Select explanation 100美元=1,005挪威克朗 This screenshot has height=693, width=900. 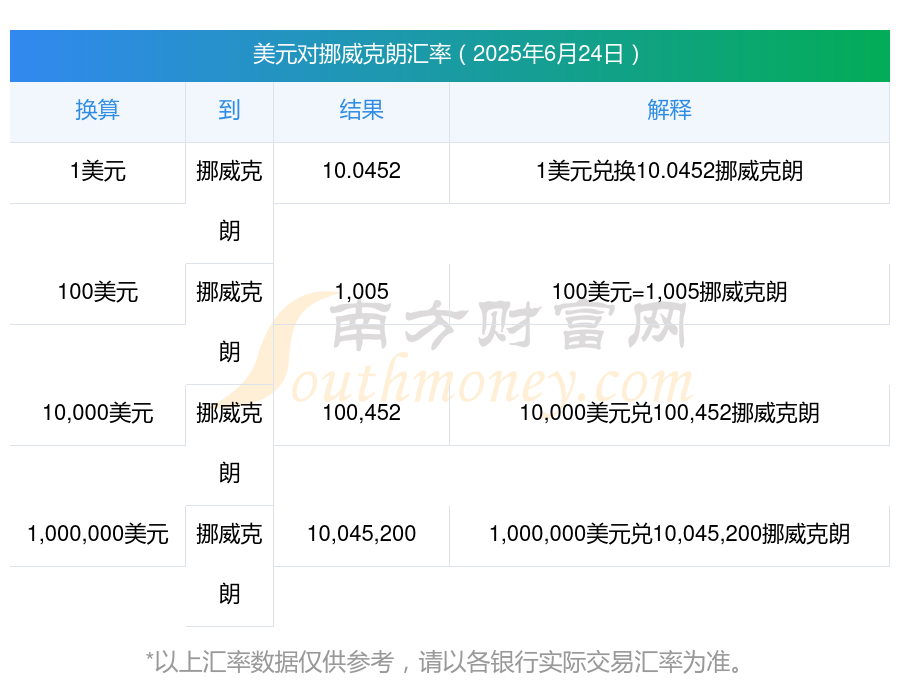(x=669, y=292)
